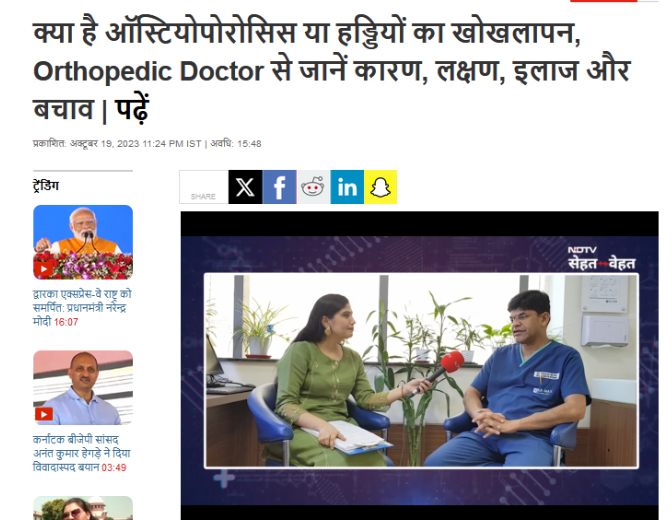672x520 pixels.
Task: Select the ट्रेंडिंग section heading
Action: click(x=46, y=186)
